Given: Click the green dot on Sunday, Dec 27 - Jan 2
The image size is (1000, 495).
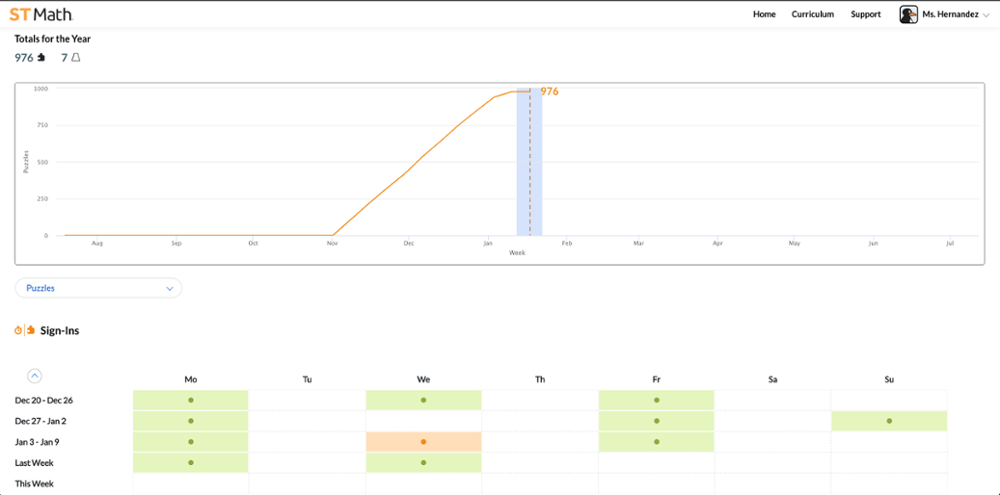Looking at the screenshot, I should [889, 421].
